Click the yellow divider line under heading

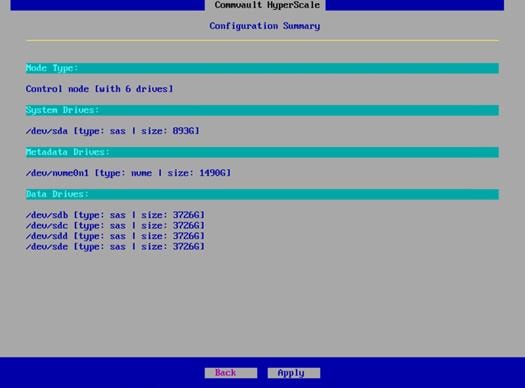(x=262, y=41)
